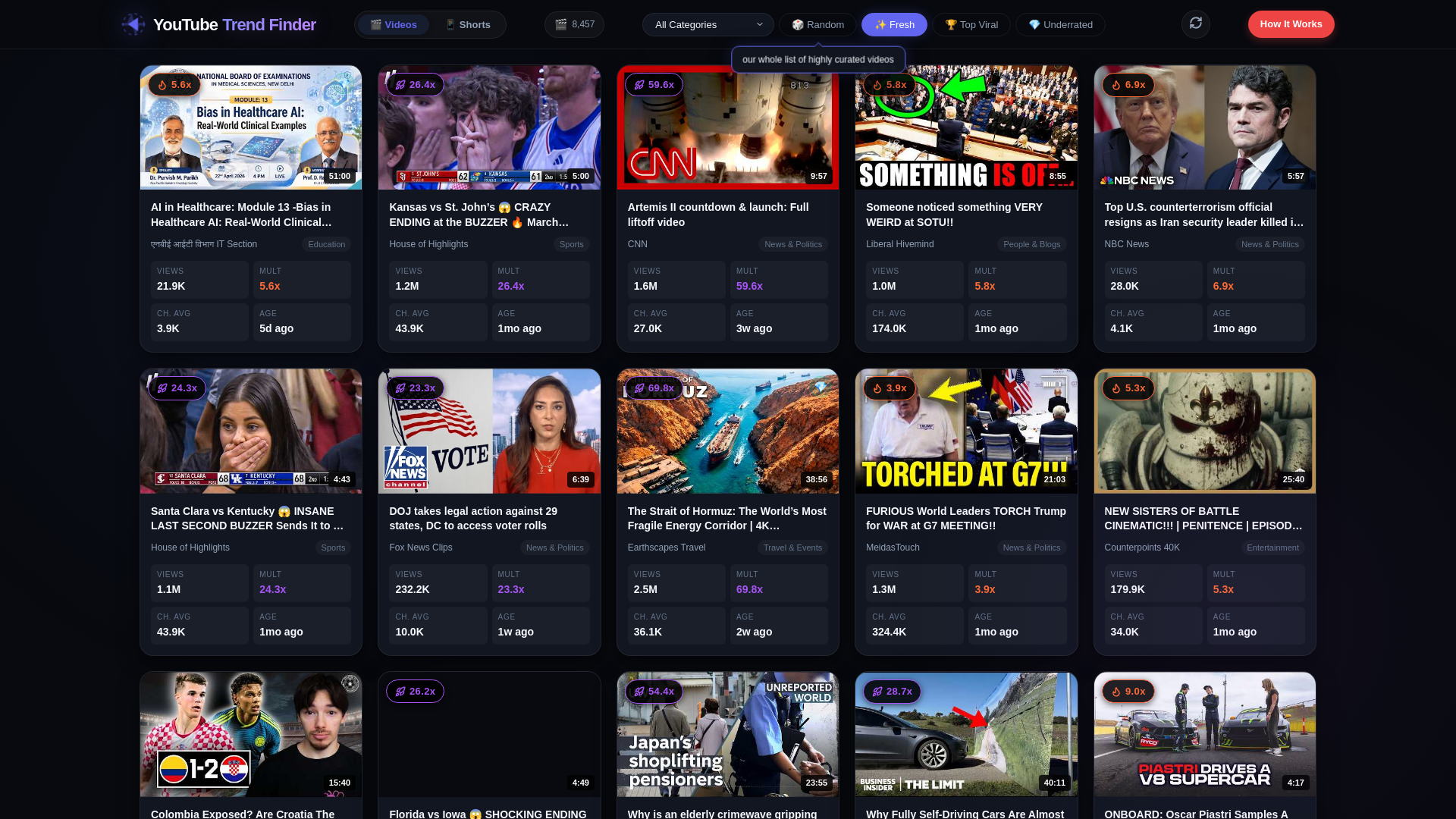The height and width of the screenshot is (819, 1456).
Task: Click the 5.6x flame badge on AI Healthcare video
Action: pos(174,85)
